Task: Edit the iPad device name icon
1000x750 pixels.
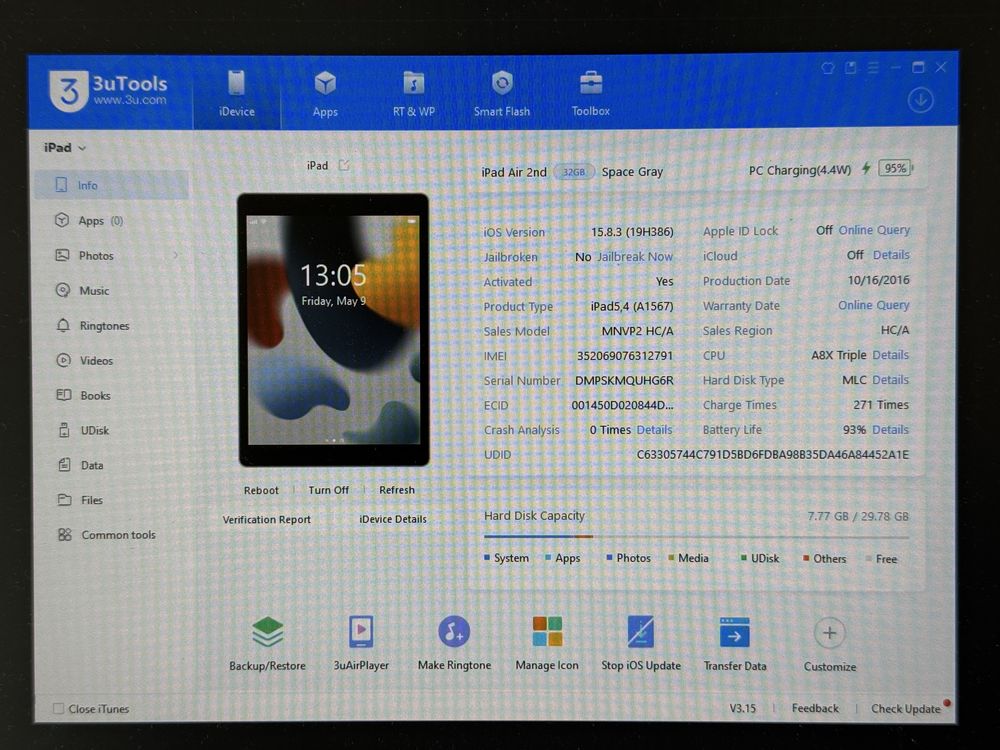Action: coord(344,165)
